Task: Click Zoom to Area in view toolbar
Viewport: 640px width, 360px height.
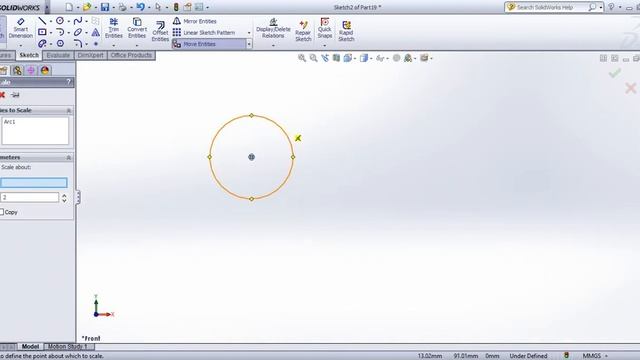Action: click(313, 58)
